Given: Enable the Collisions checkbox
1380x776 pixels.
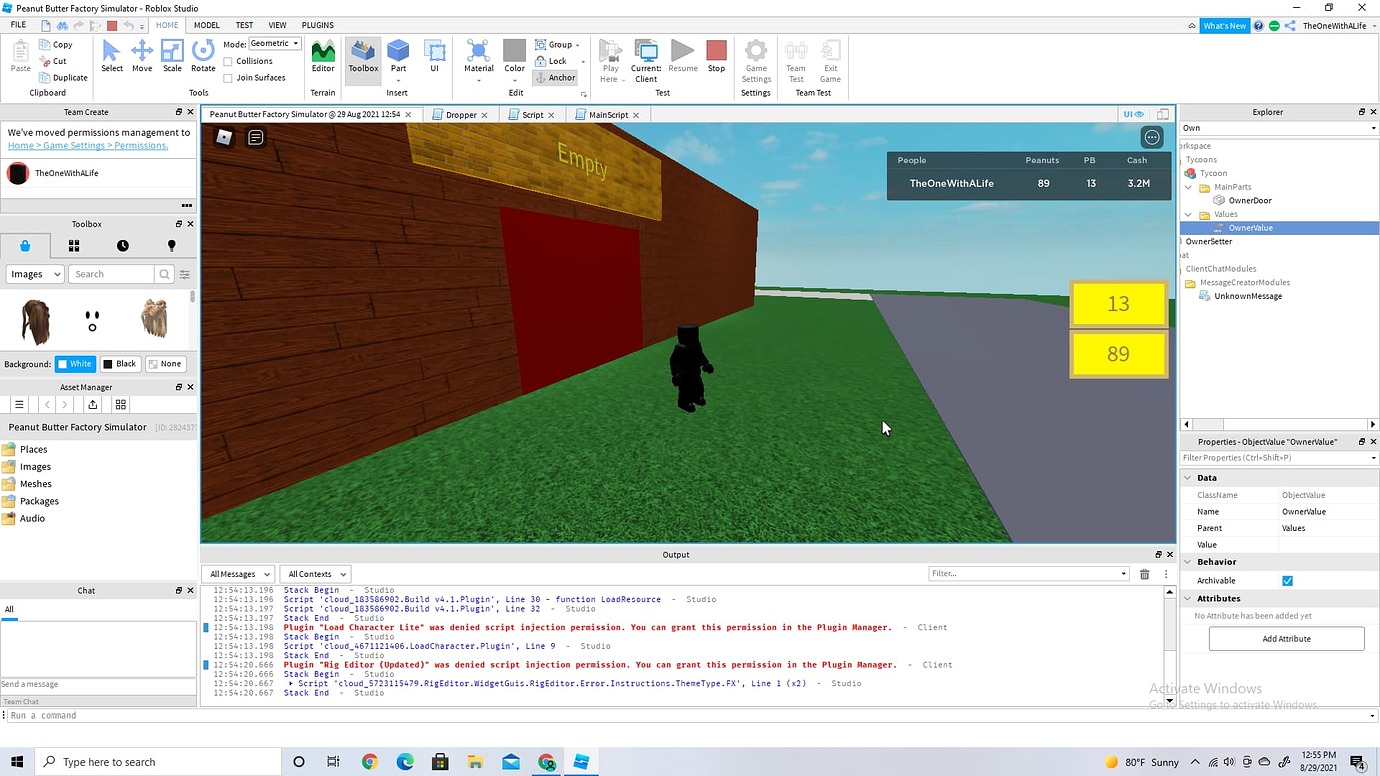Looking at the screenshot, I should (x=228, y=61).
